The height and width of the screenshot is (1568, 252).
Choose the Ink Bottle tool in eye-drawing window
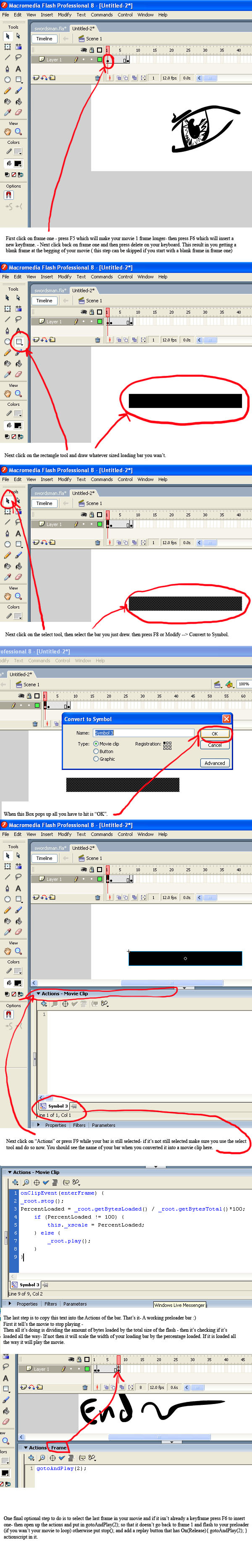pyautogui.click(x=7, y=102)
